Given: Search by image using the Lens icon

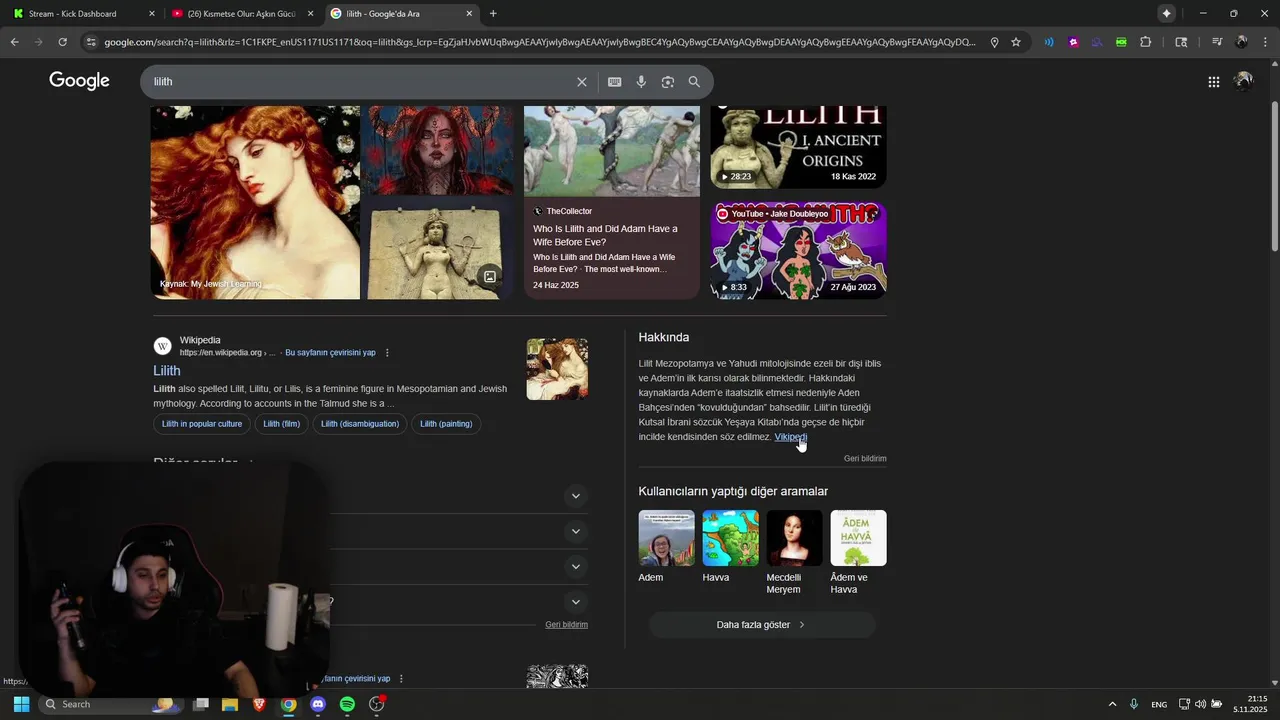Looking at the screenshot, I should point(668,82).
